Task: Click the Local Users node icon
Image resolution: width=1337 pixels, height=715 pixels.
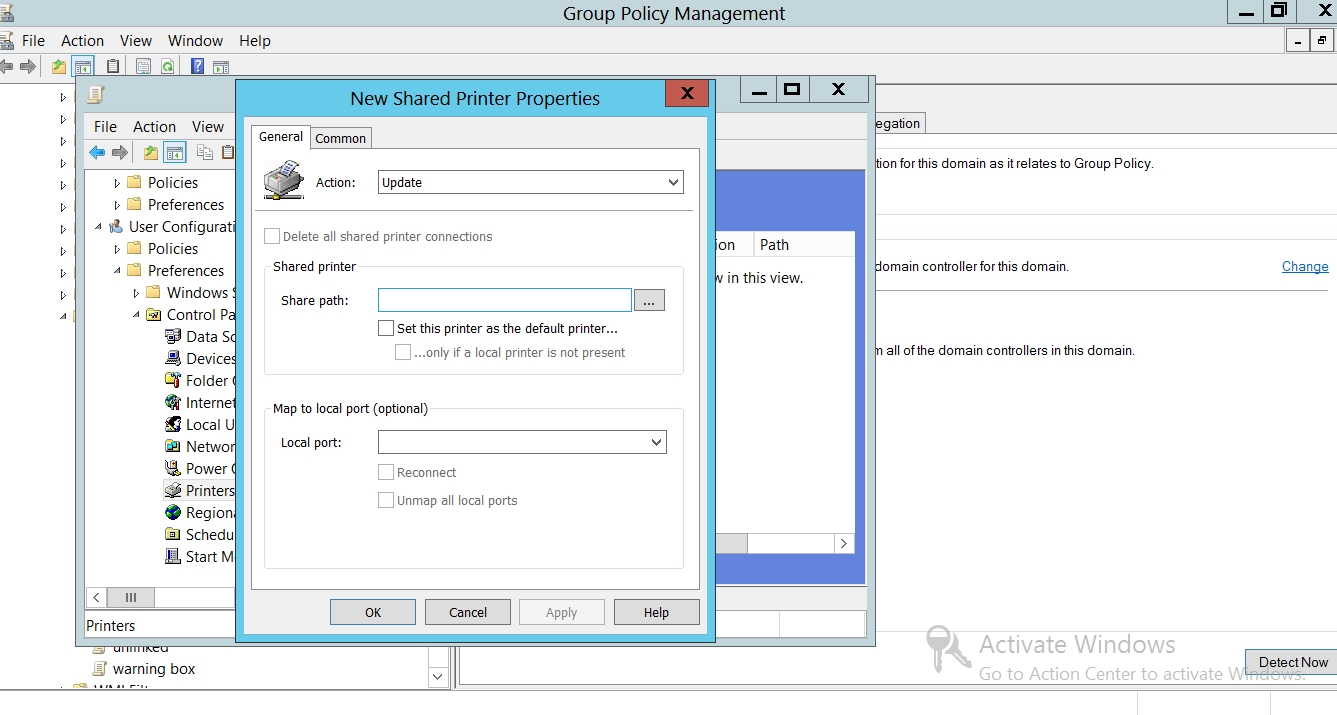Action: tap(173, 424)
